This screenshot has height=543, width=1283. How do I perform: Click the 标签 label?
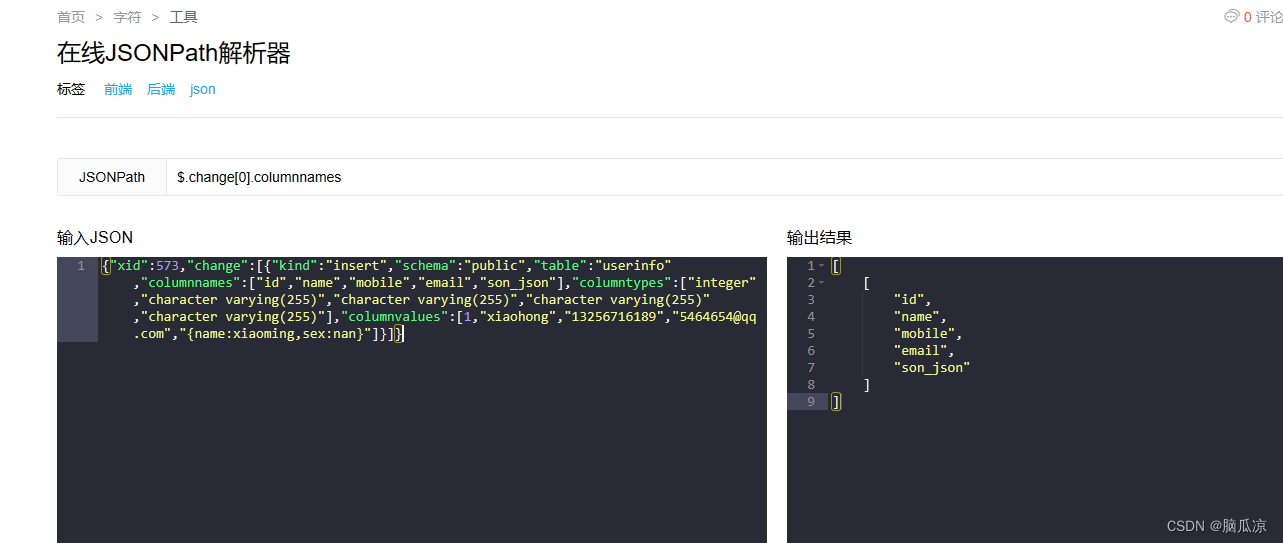click(71, 89)
